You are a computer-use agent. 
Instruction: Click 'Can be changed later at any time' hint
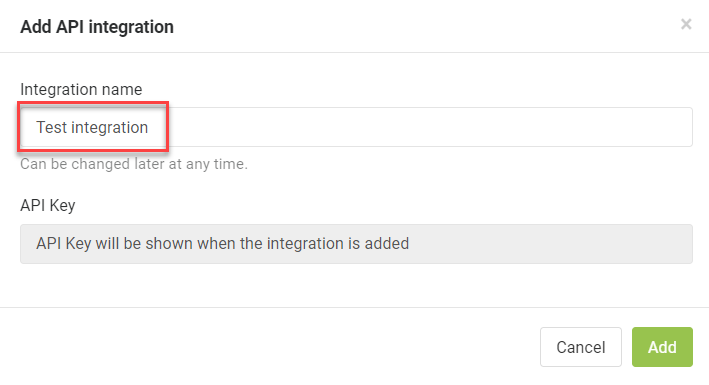coord(134,164)
